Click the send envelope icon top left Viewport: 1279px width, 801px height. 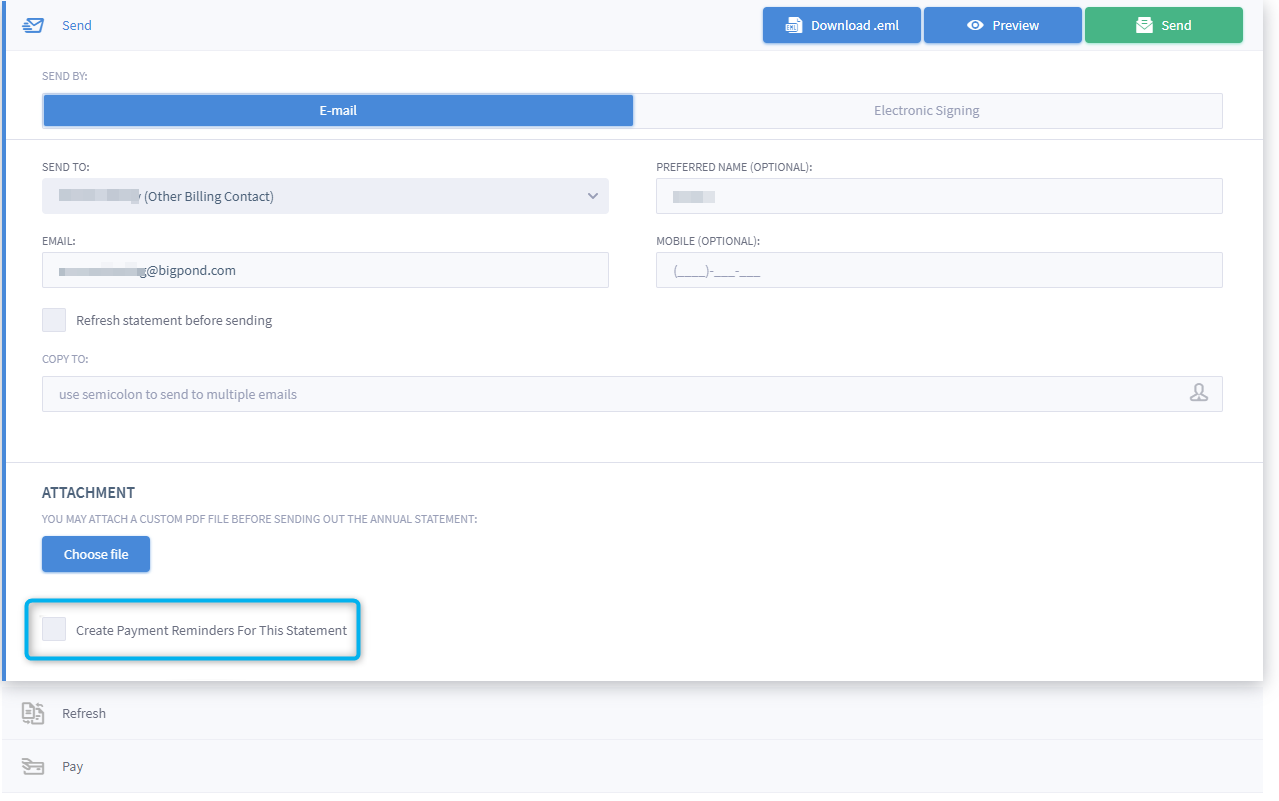click(x=33, y=24)
